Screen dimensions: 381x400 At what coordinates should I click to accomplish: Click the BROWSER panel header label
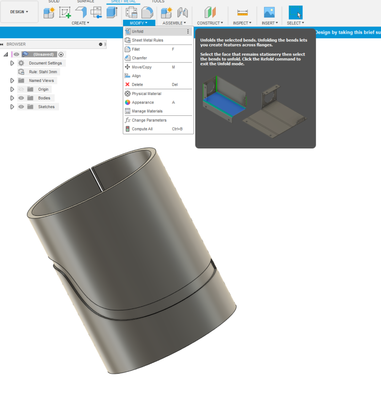pyautogui.click(x=16, y=44)
